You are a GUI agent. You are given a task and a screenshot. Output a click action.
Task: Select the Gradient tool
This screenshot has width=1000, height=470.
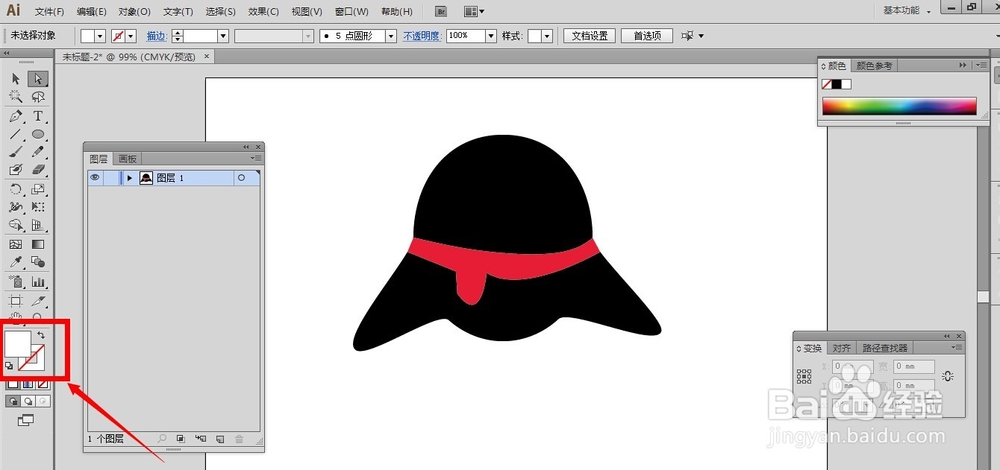tap(38, 244)
